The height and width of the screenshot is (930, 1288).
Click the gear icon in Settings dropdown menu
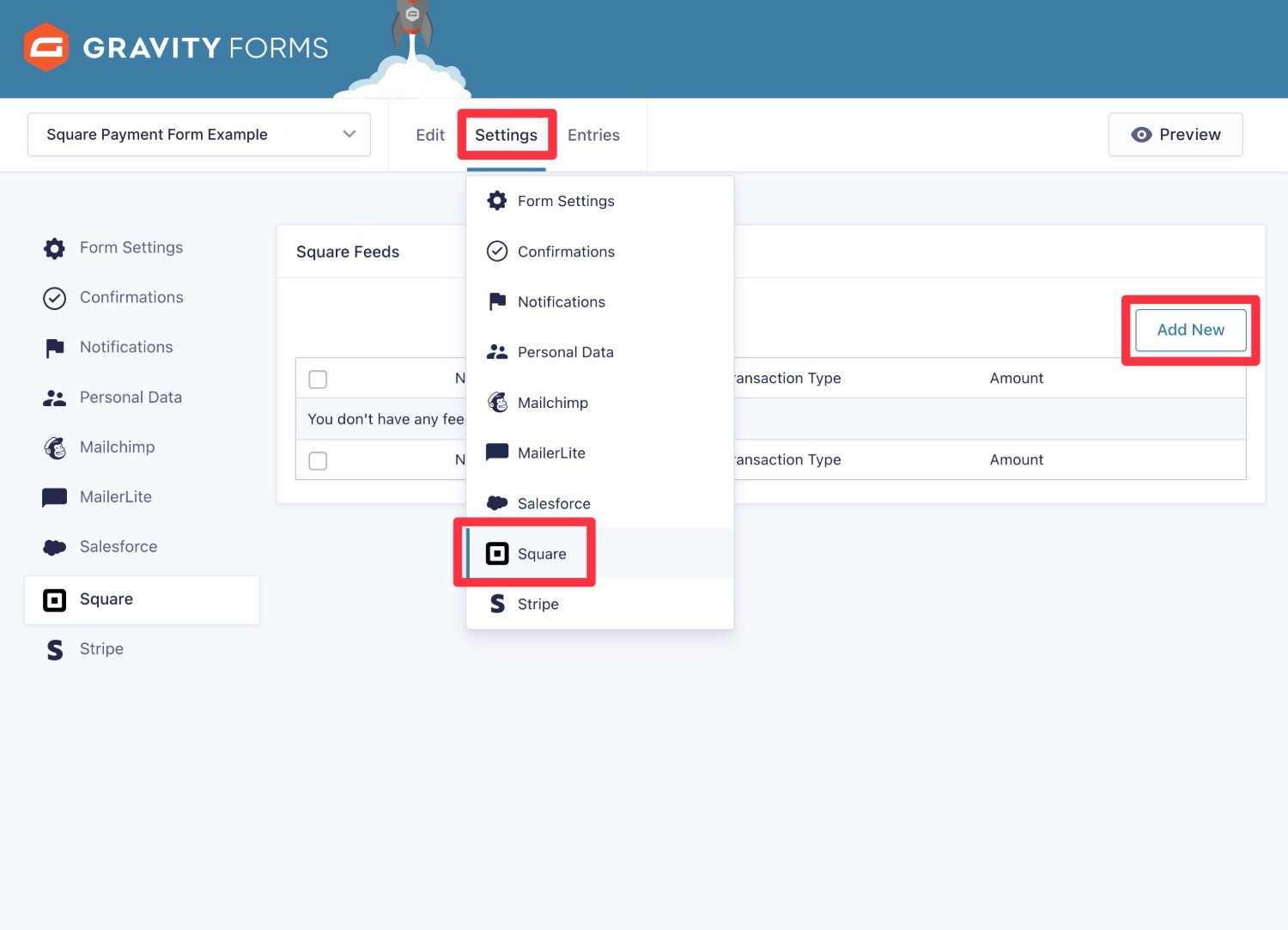(x=497, y=201)
